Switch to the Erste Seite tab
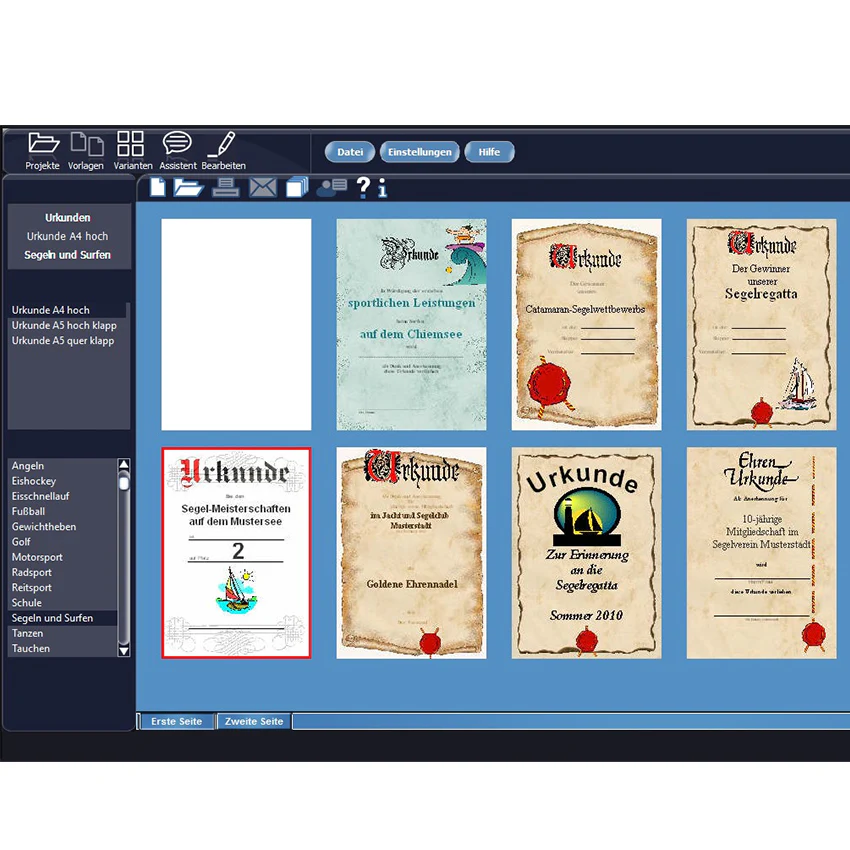This screenshot has height=850, width=850. [177, 722]
